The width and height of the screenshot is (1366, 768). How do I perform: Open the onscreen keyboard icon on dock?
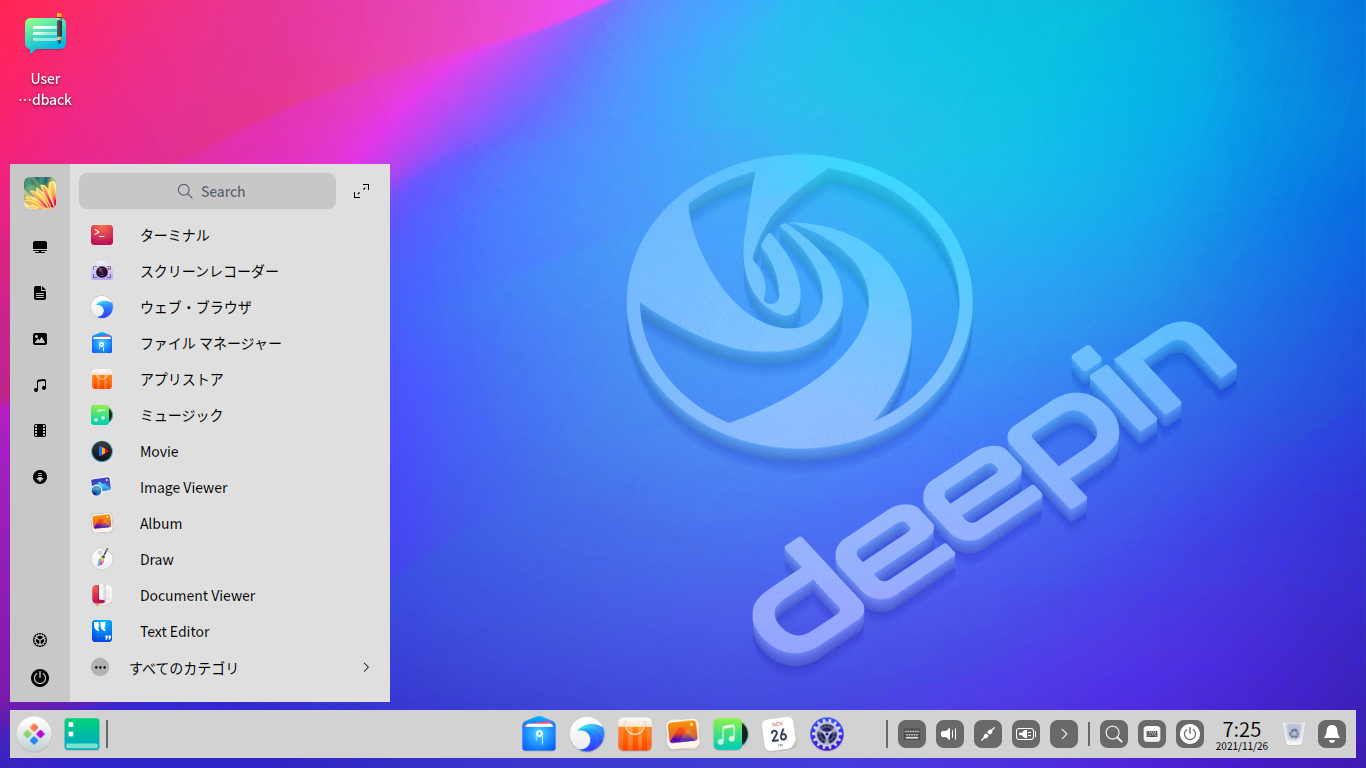point(1152,734)
